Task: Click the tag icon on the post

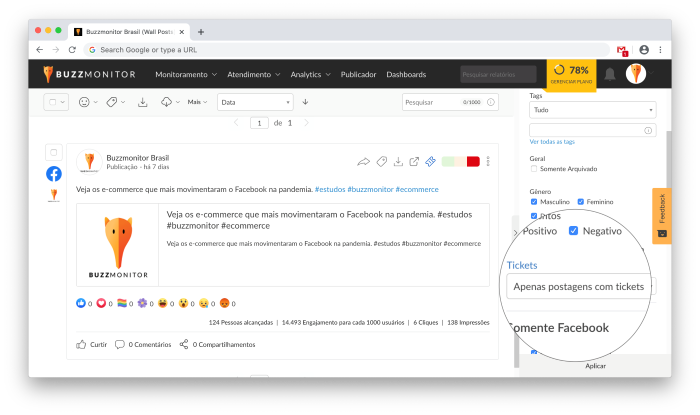Action: pos(381,161)
